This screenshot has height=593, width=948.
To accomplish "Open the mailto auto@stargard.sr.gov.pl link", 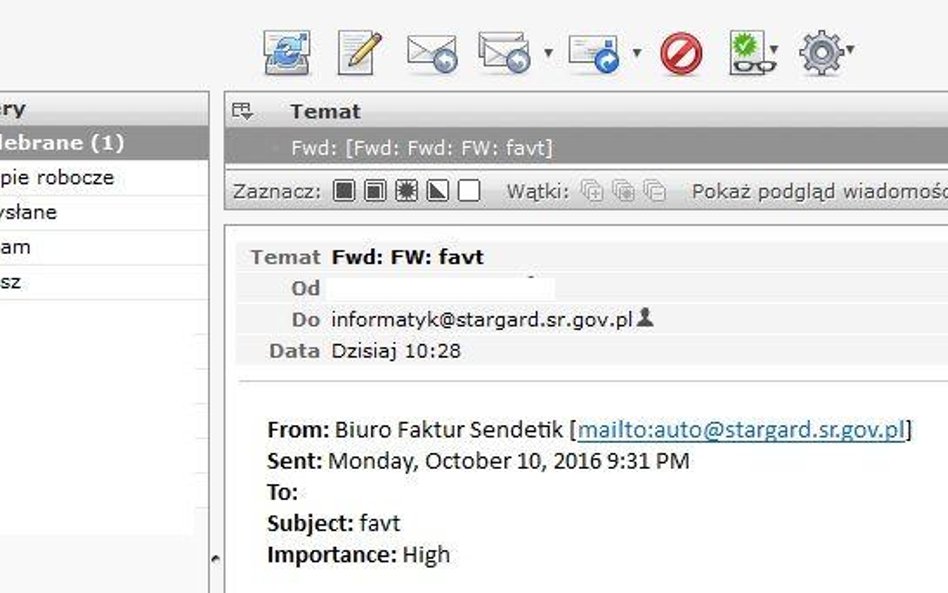I will point(741,430).
